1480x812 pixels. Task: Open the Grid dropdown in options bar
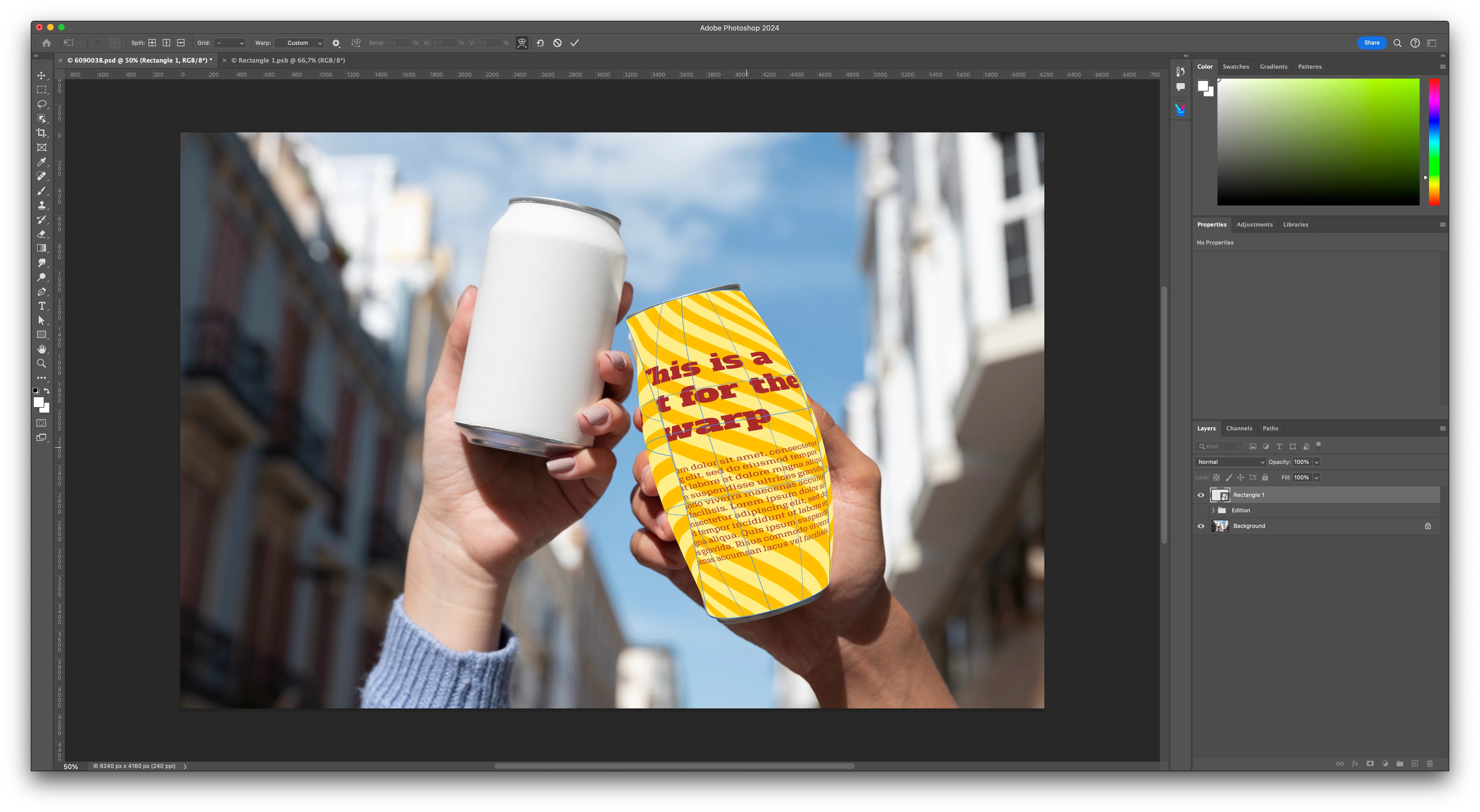pyautogui.click(x=230, y=43)
